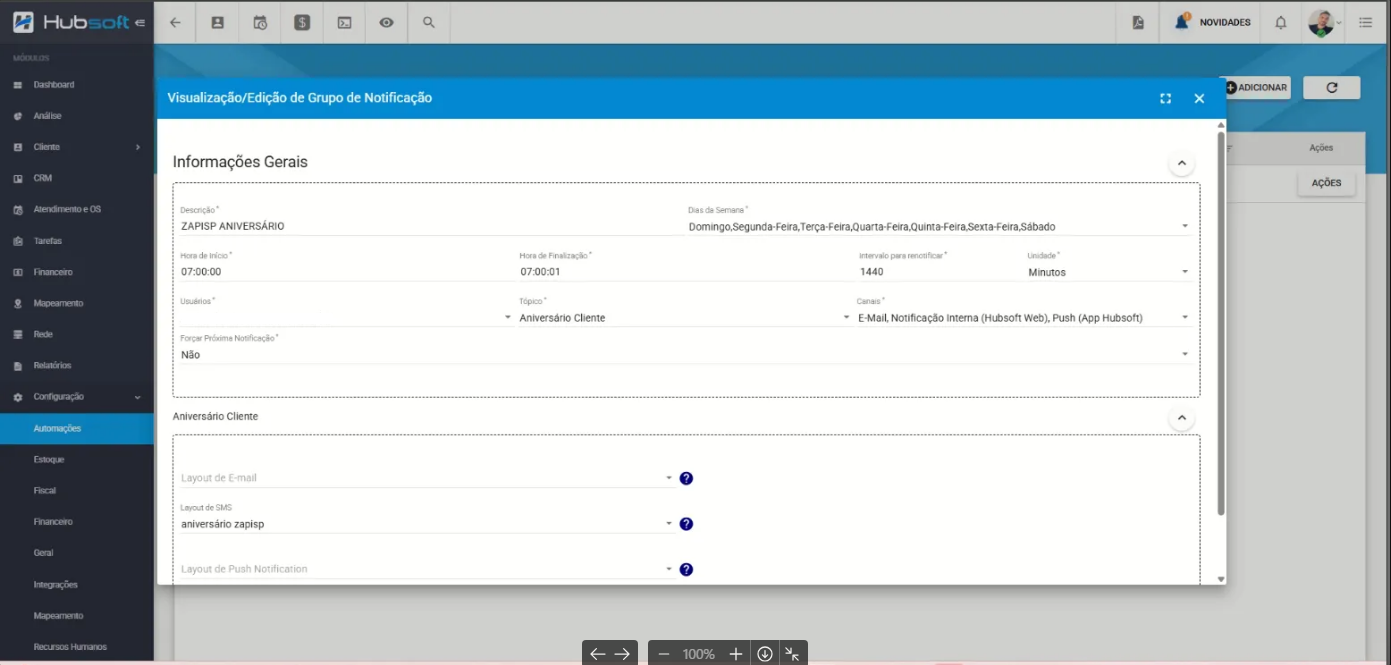Open the dollar sign financial shortcut icon
The height and width of the screenshot is (665, 1391).
point(302,22)
